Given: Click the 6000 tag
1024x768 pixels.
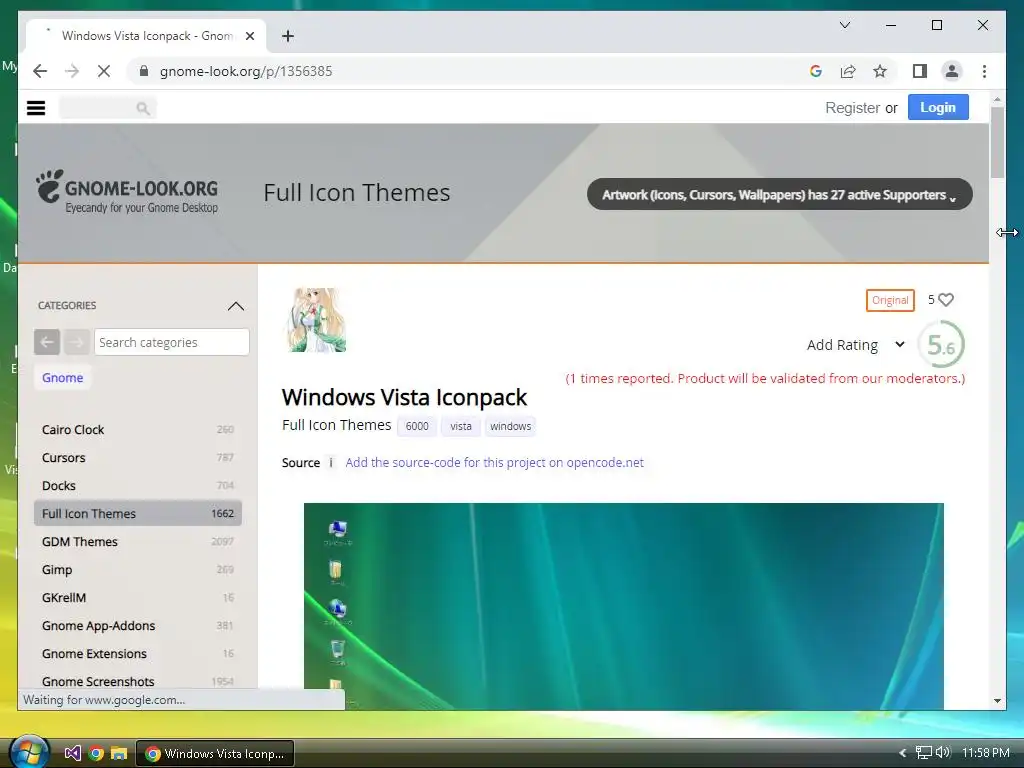Looking at the screenshot, I should [417, 426].
